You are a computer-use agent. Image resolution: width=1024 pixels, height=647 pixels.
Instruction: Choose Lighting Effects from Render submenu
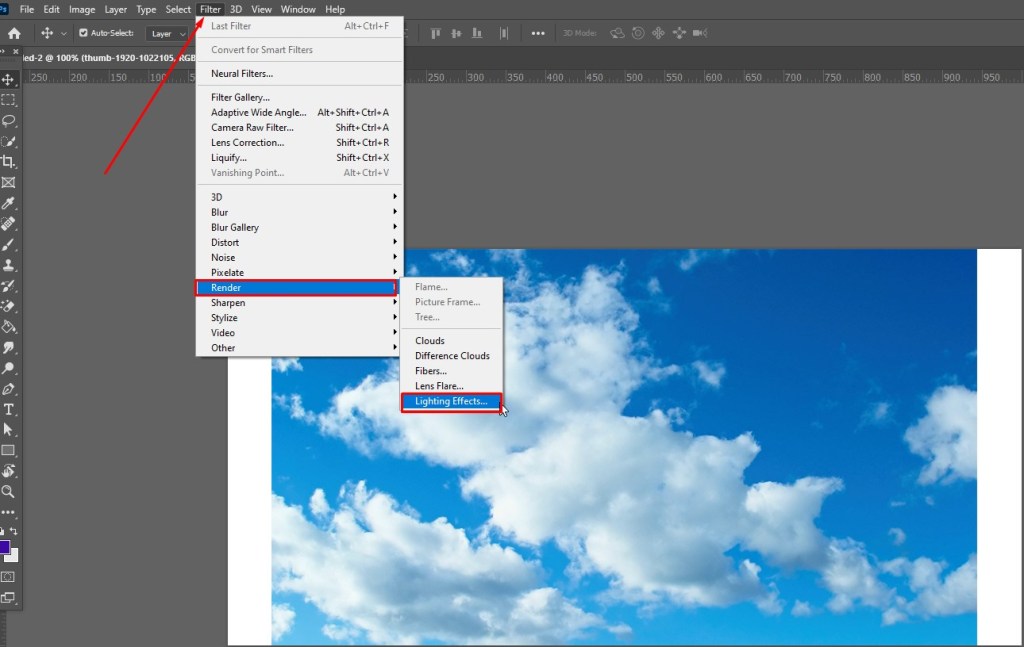[x=452, y=401]
